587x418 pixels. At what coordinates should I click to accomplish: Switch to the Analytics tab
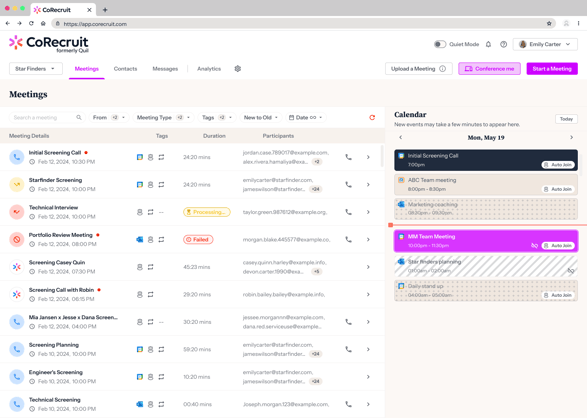pyautogui.click(x=209, y=69)
